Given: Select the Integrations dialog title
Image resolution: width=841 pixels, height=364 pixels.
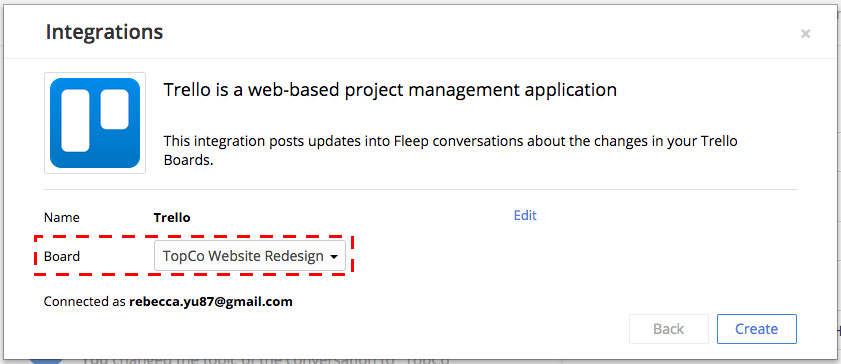Looking at the screenshot, I should pyautogui.click(x=104, y=32).
